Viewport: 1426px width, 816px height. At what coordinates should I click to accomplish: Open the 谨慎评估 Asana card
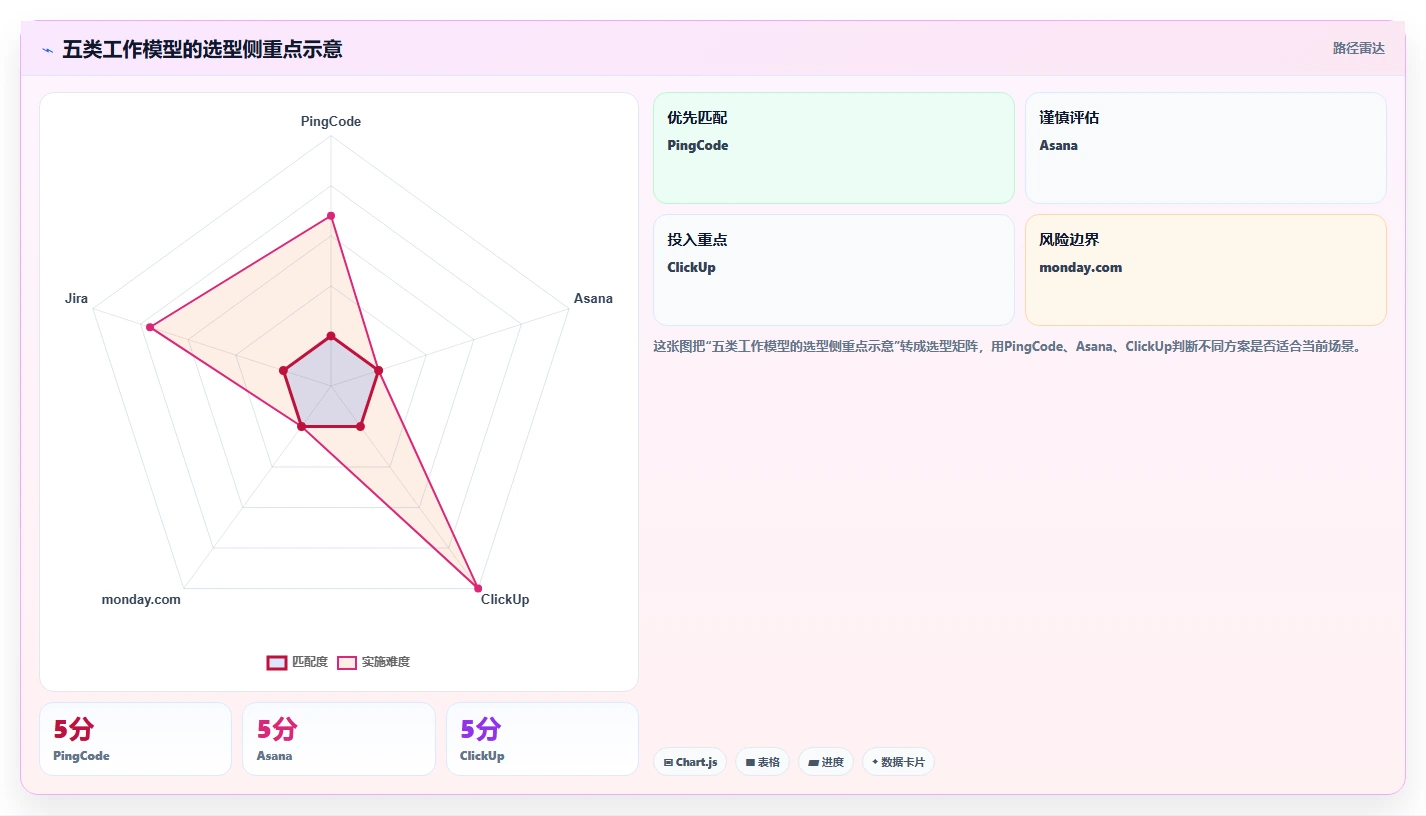tap(1206, 148)
